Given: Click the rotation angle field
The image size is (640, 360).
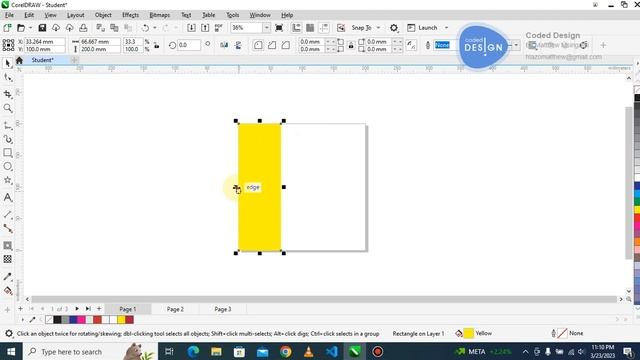Looking at the screenshot, I should 189,45.
